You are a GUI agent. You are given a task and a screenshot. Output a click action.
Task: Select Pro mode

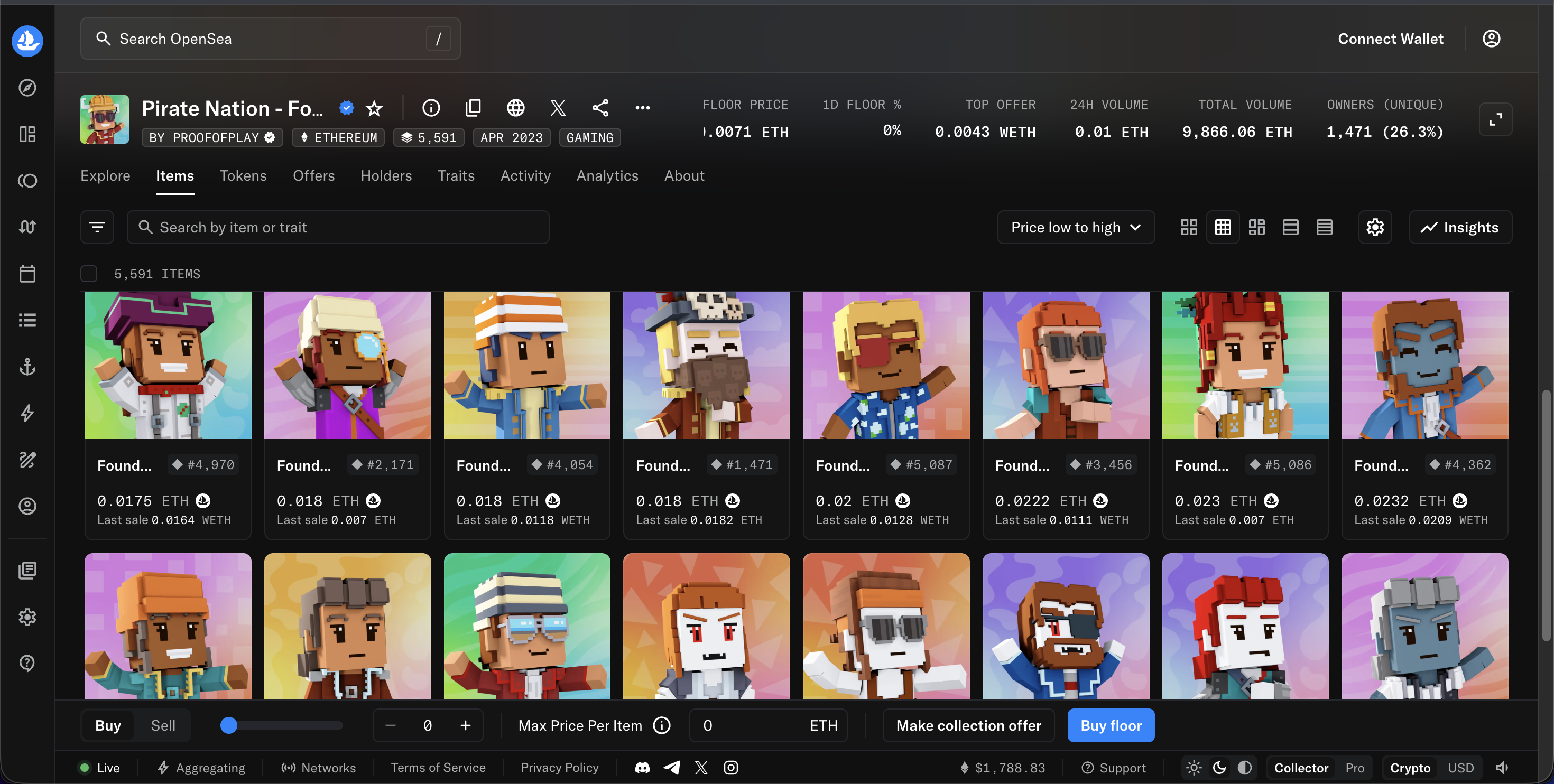pyautogui.click(x=1354, y=768)
